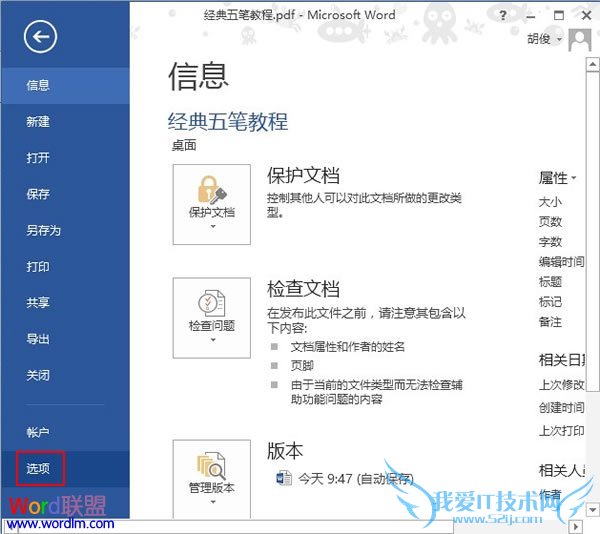Expand the 管理版本 button dropdown arrow

pyautogui.click(x=213, y=502)
